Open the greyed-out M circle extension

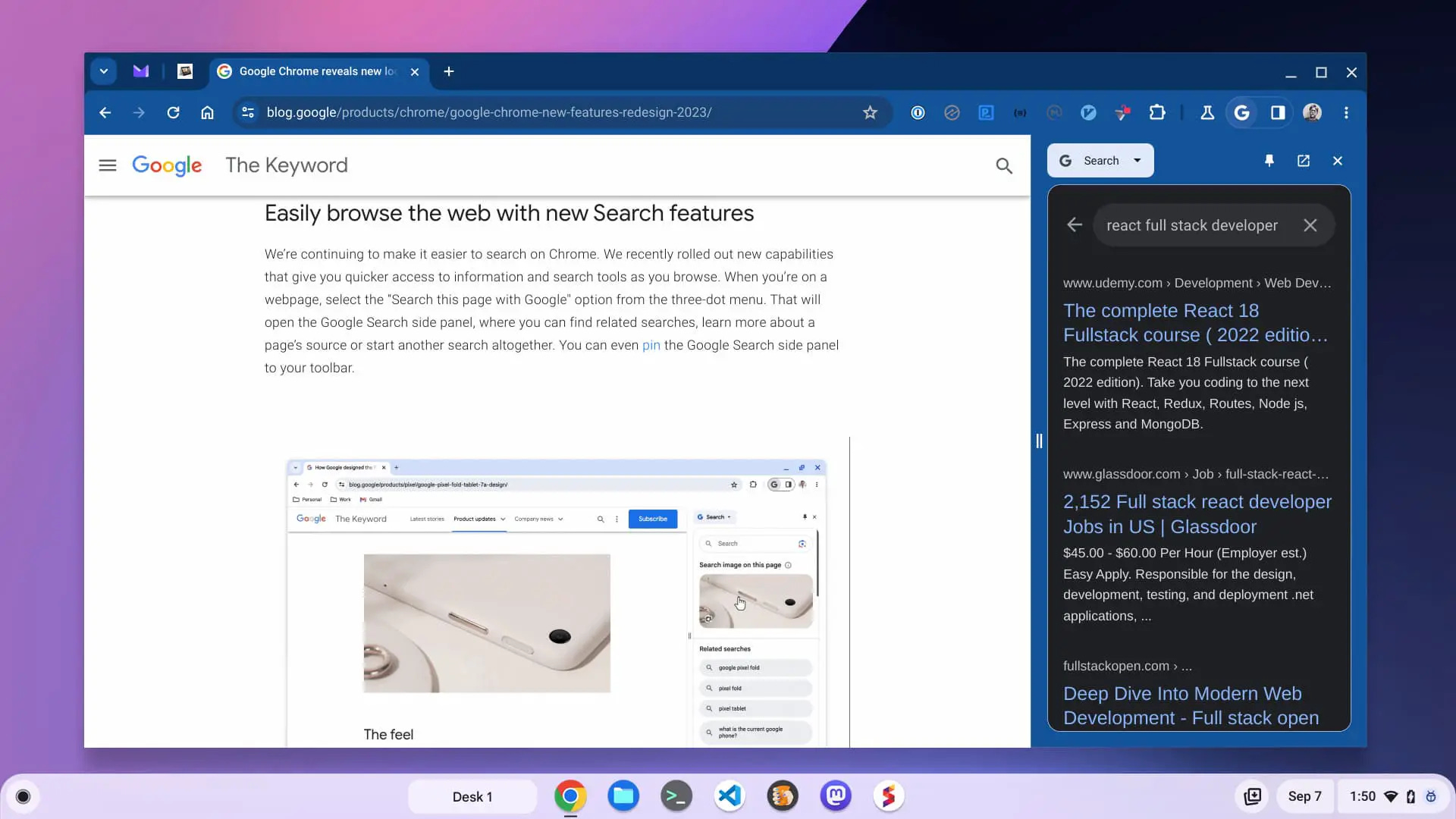[x=1054, y=113]
